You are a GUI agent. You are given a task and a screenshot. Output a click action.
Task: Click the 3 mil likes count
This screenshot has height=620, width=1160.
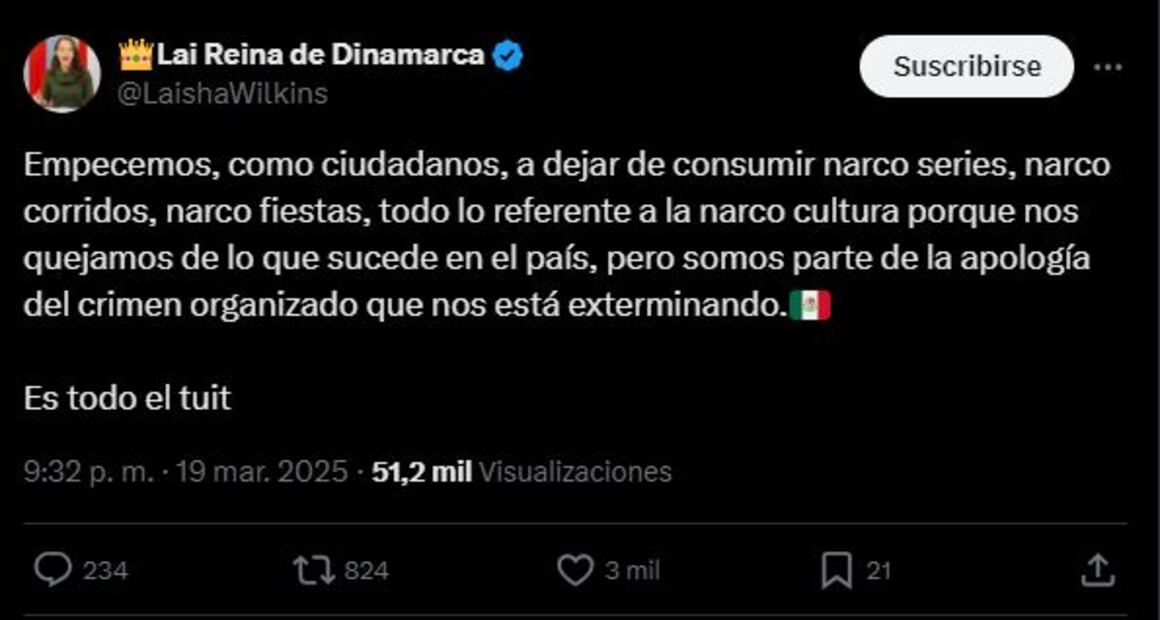pyautogui.click(x=633, y=571)
